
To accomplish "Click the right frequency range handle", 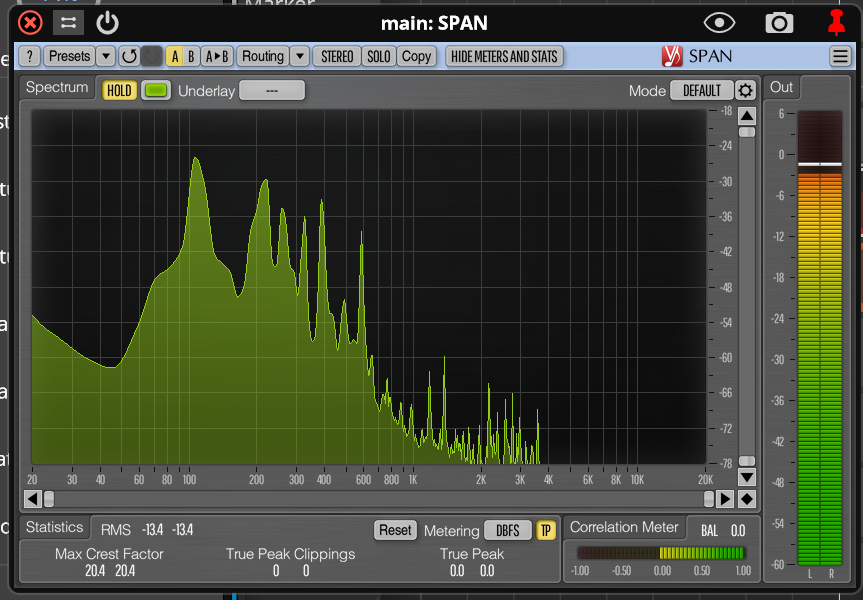I will (709, 499).
